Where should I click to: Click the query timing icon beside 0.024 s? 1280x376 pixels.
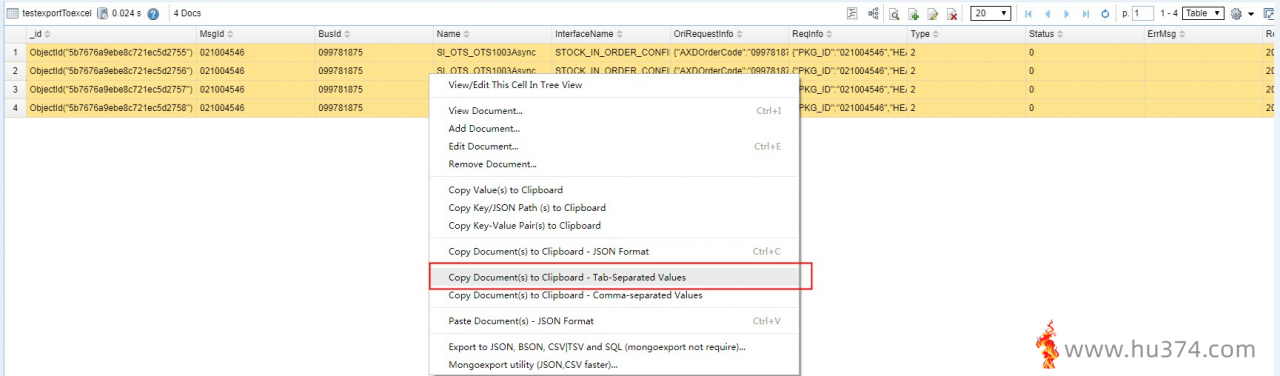[102, 14]
